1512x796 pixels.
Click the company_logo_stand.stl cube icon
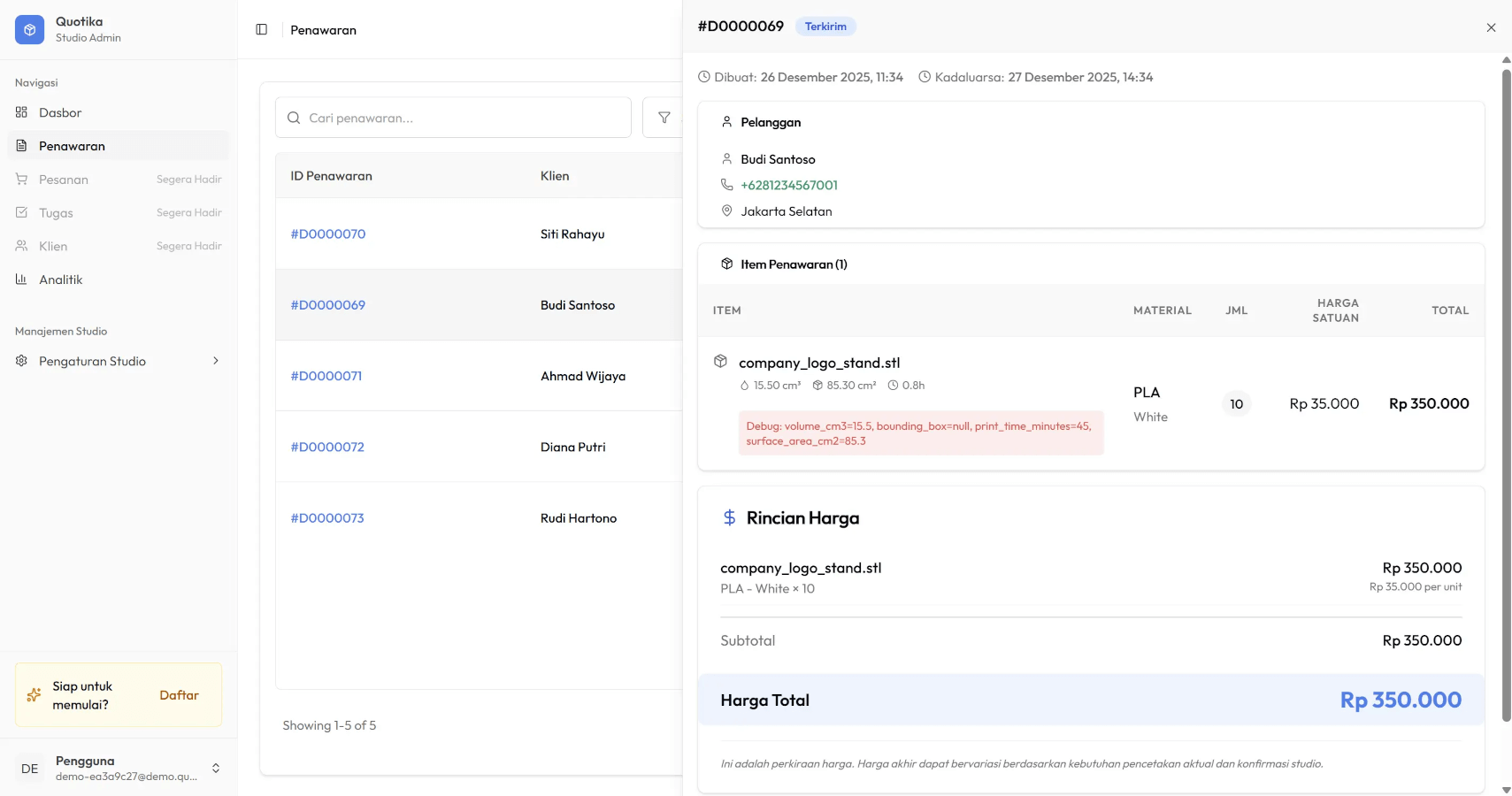point(720,362)
